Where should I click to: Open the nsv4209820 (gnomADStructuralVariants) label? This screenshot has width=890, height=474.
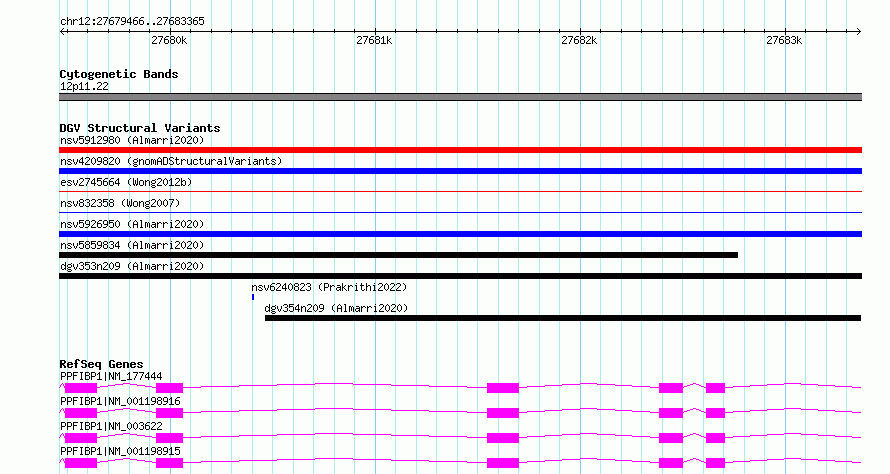coord(171,161)
